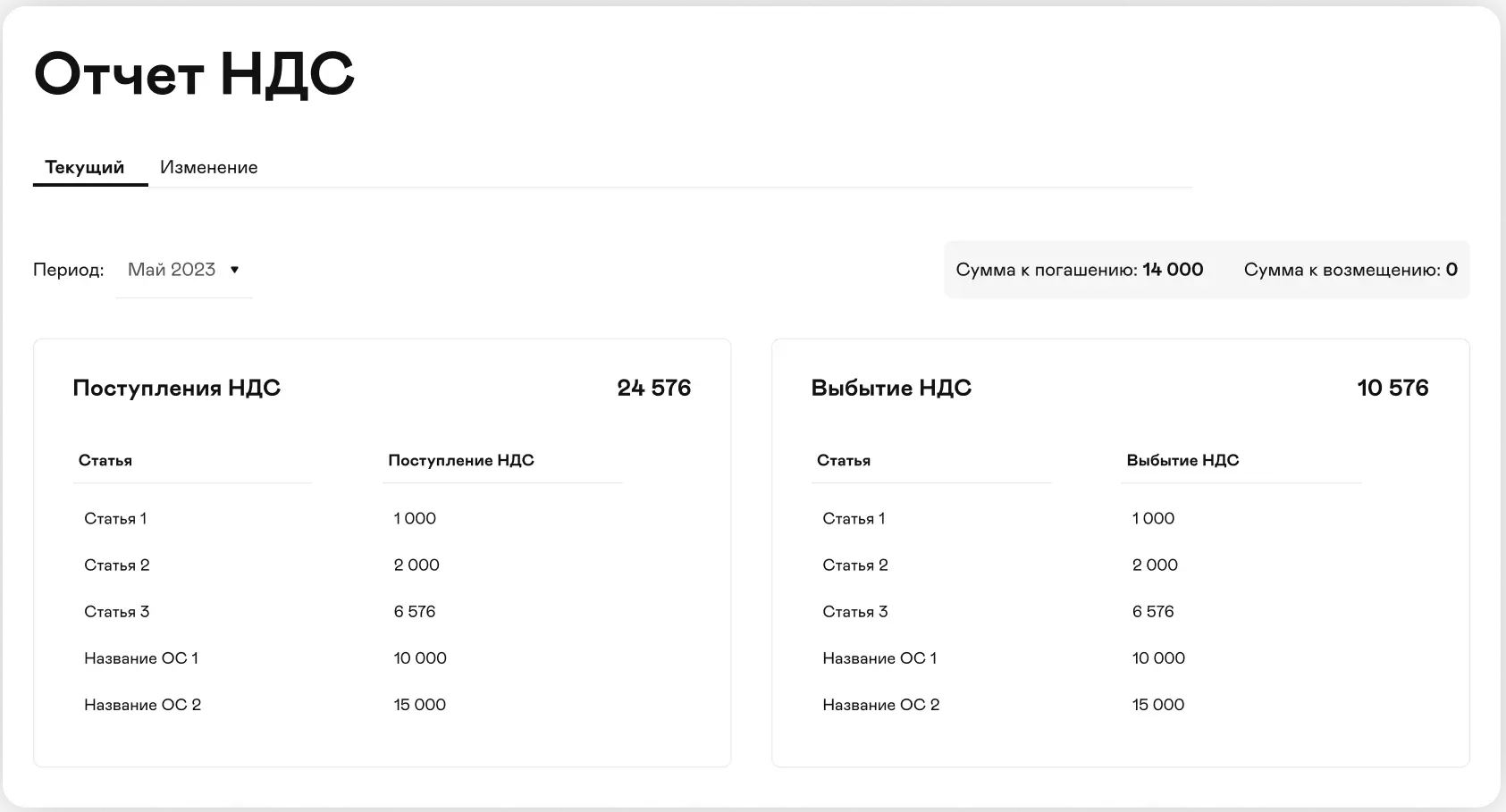
Task: Click the period dropdown arrow
Action: click(234, 270)
